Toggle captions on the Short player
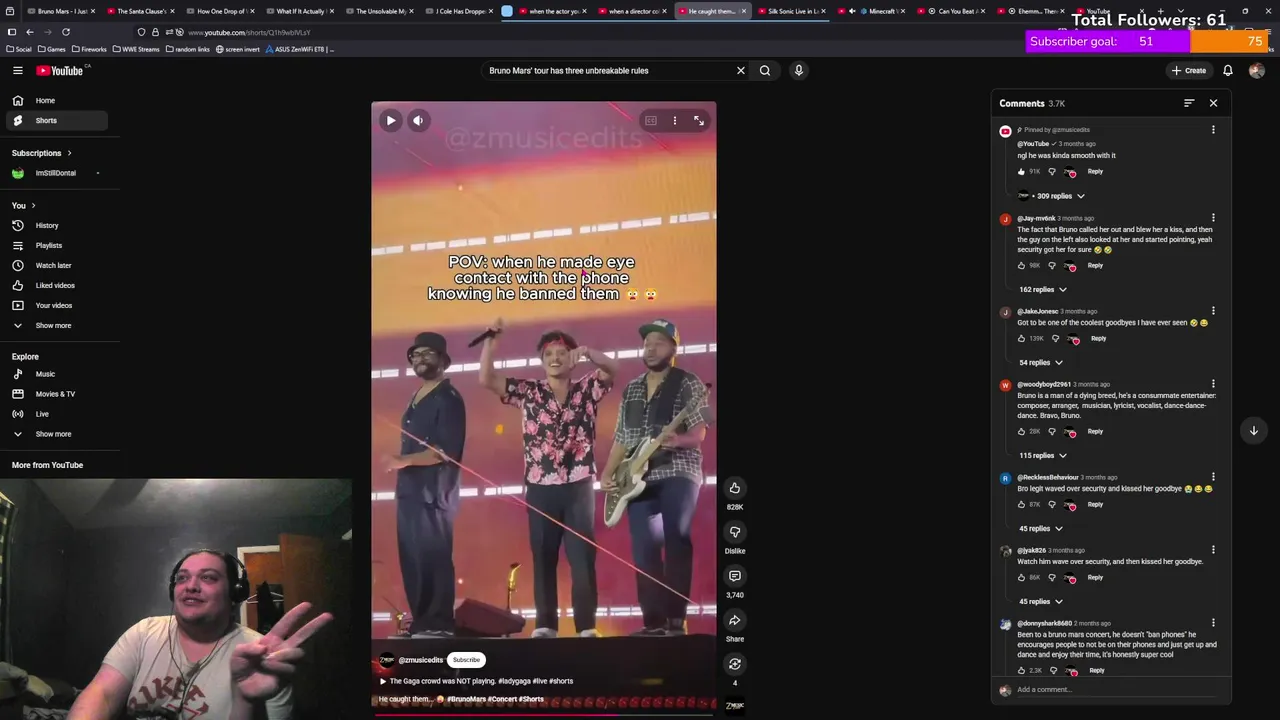The image size is (1280, 720). click(x=651, y=120)
